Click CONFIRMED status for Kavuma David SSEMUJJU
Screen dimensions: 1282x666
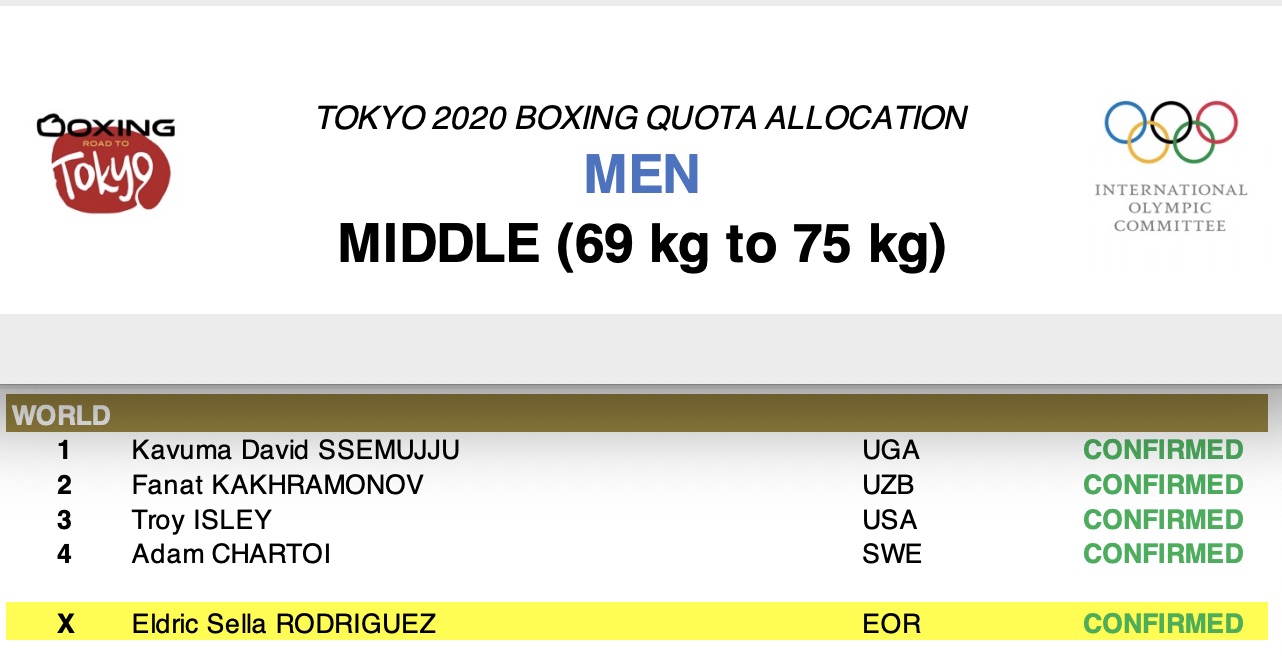(1163, 450)
